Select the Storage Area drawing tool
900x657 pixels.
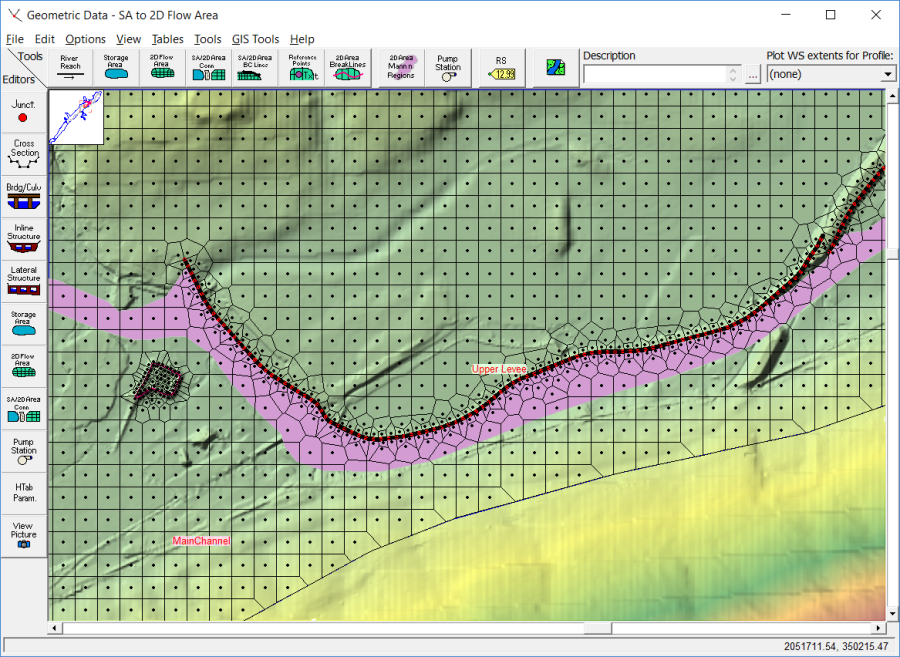115,64
